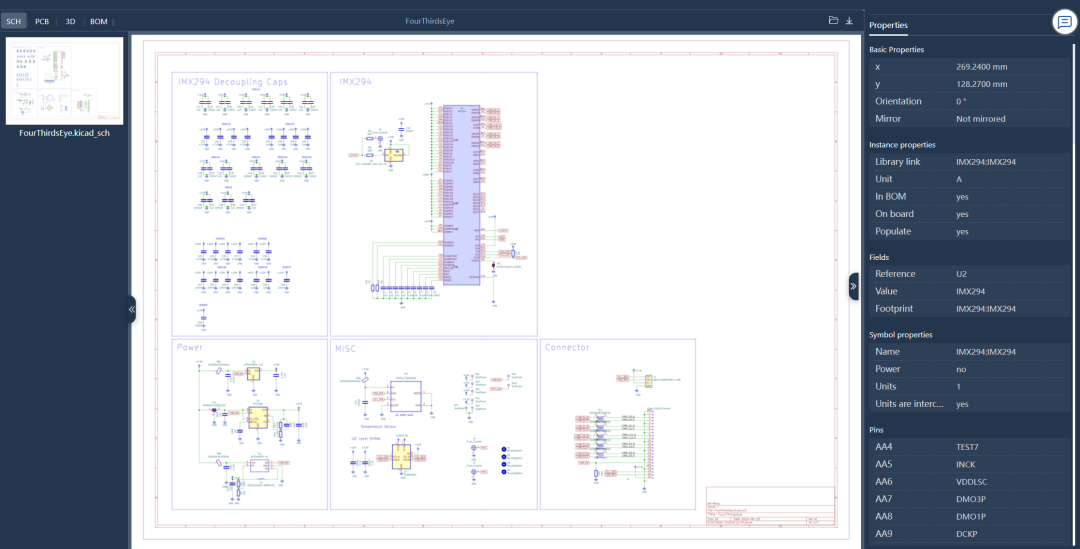Image resolution: width=1080 pixels, height=549 pixels.
Task: Click the Connector section title in schematic
Action: [x=567, y=347]
